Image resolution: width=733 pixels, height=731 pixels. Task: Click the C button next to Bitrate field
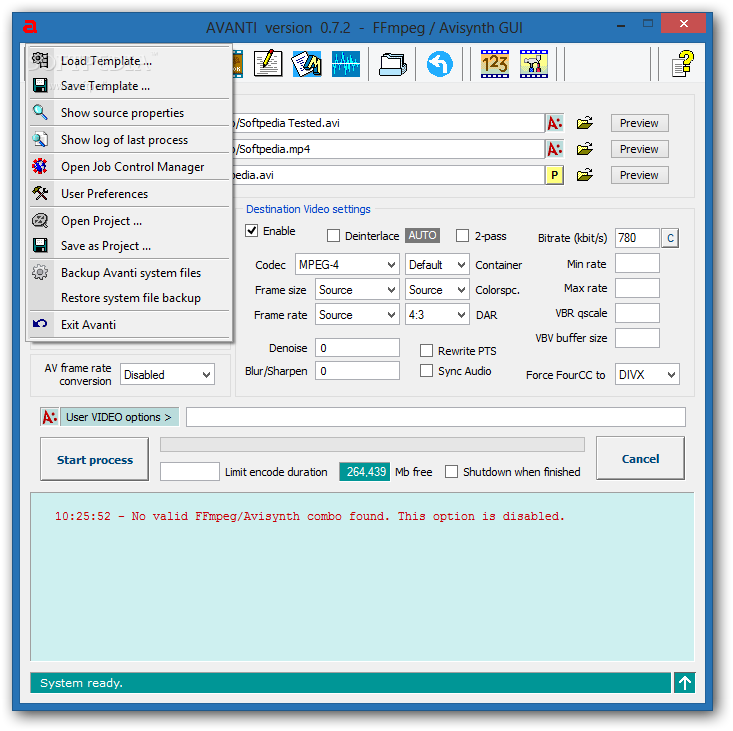(x=670, y=238)
